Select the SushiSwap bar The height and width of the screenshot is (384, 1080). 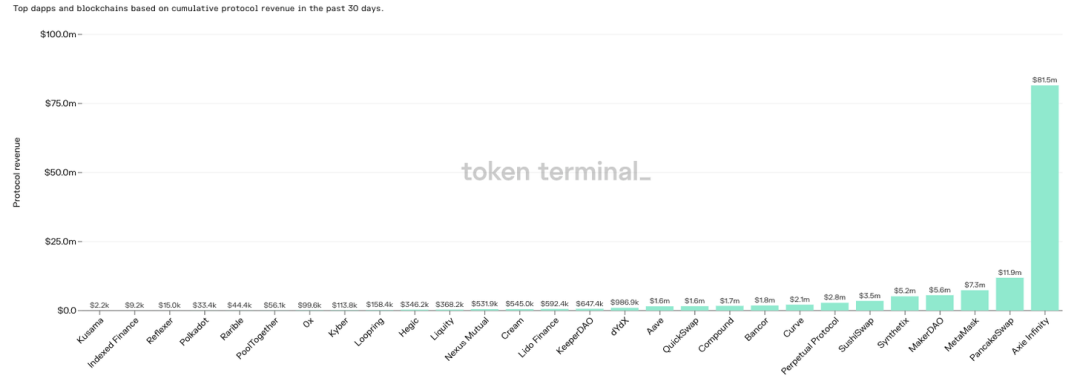tap(869, 306)
